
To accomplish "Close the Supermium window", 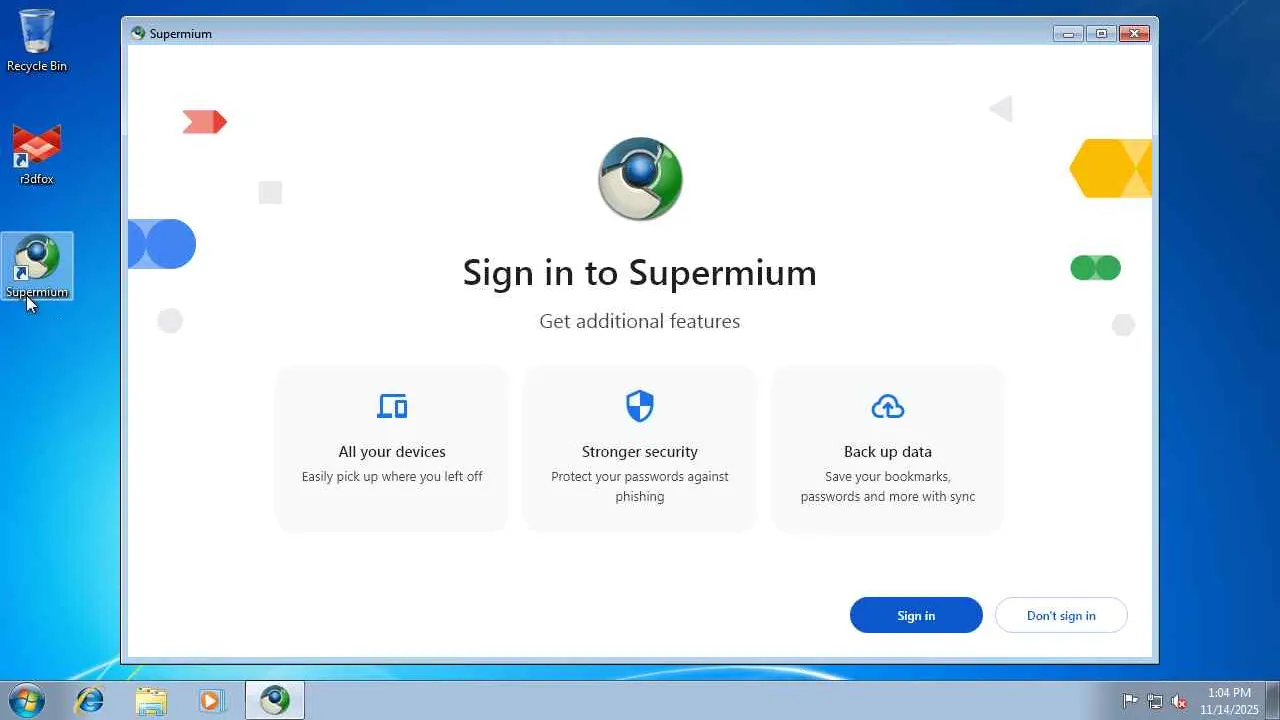I will 1134,33.
